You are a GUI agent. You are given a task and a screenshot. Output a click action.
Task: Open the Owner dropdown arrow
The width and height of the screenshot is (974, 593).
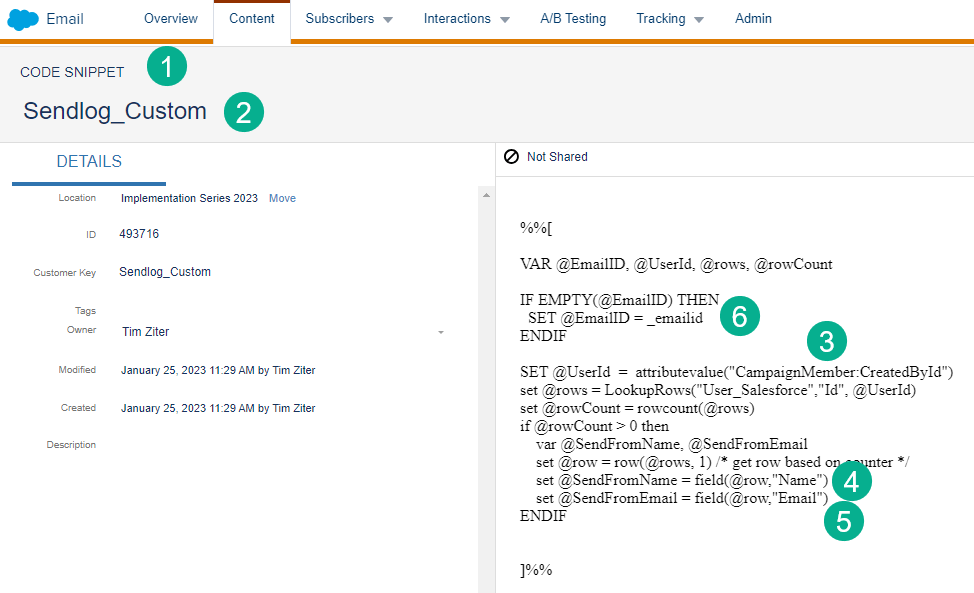coord(441,332)
